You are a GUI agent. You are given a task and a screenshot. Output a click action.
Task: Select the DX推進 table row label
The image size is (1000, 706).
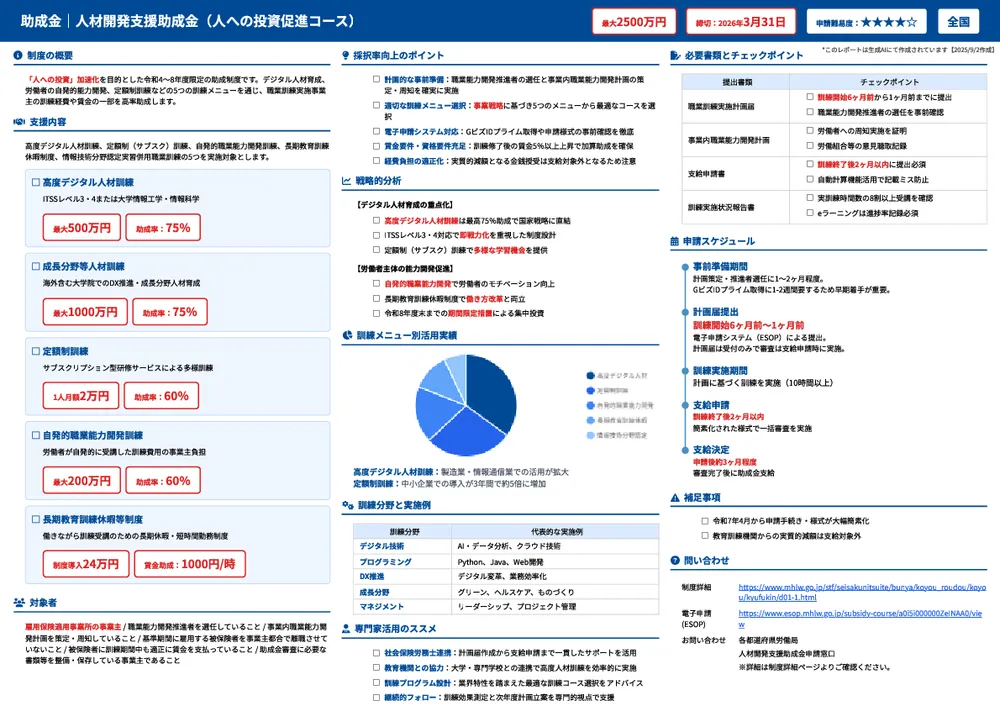click(x=372, y=577)
